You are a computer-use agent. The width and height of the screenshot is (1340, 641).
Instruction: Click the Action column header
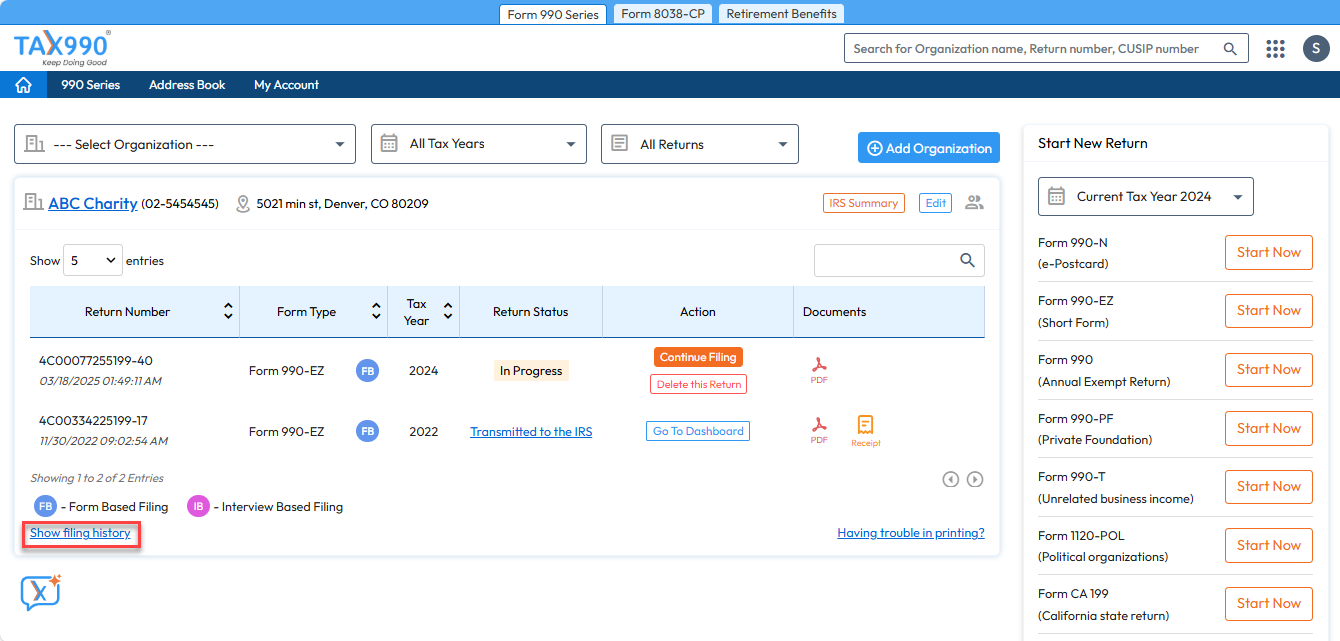pos(698,312)
